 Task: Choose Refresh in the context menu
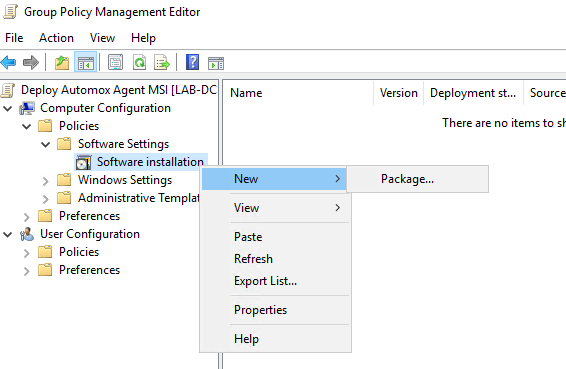point(275,259)
